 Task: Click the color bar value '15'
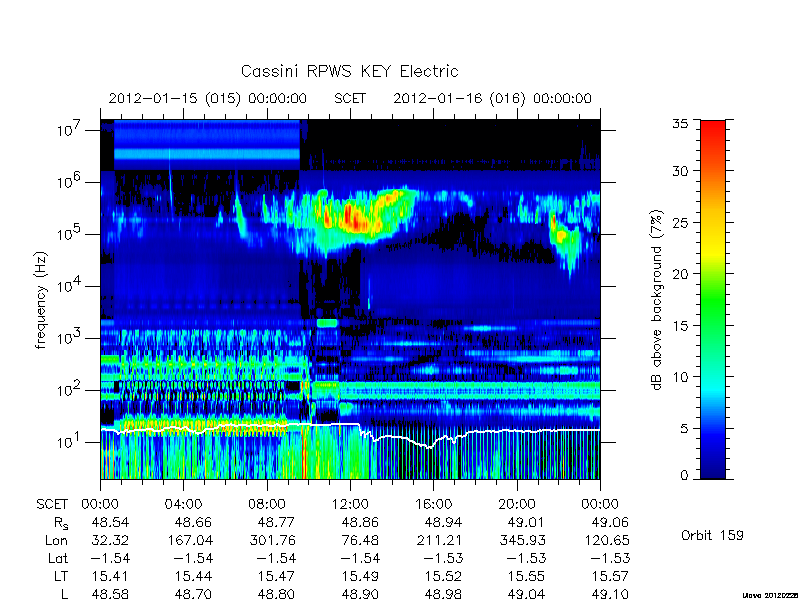[680, 325]
